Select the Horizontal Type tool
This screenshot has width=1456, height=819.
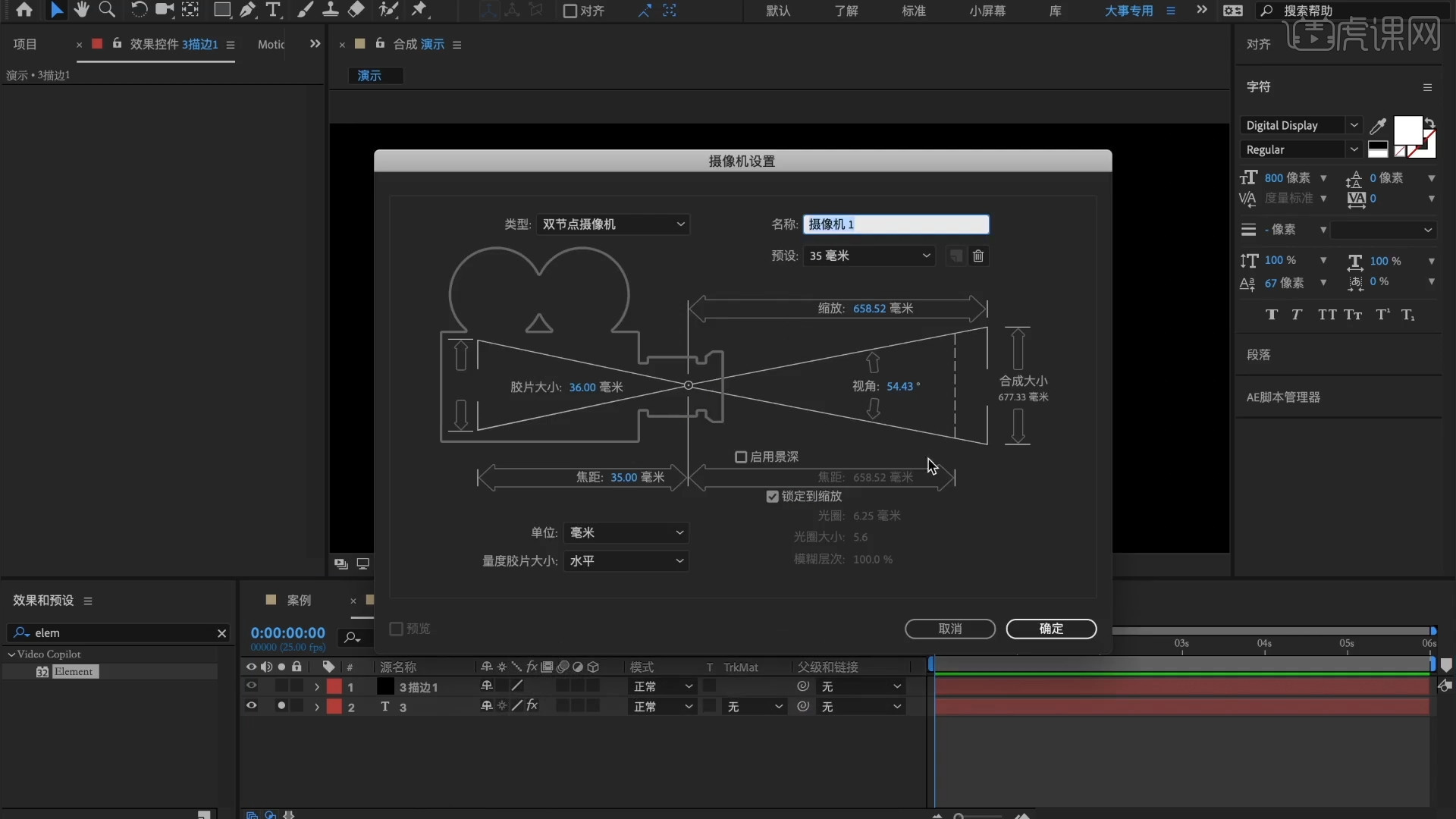273,10
